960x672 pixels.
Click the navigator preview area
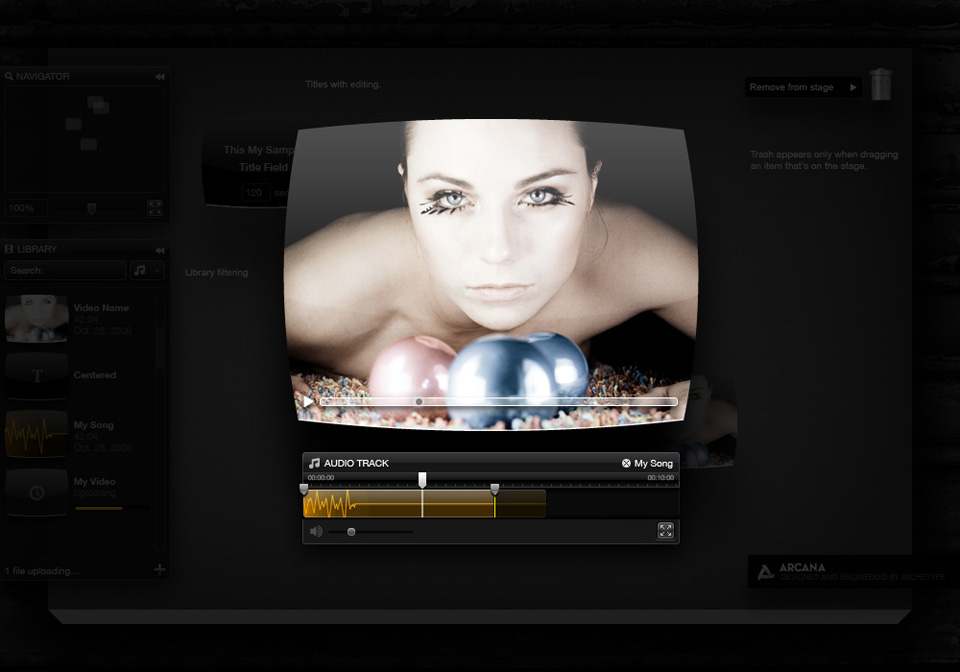pos(84,140)
